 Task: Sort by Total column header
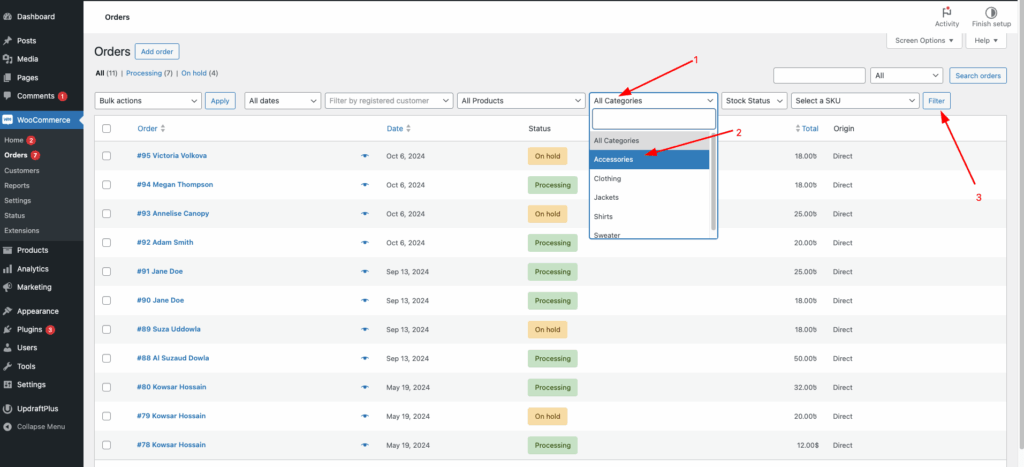tap(807, 129)
